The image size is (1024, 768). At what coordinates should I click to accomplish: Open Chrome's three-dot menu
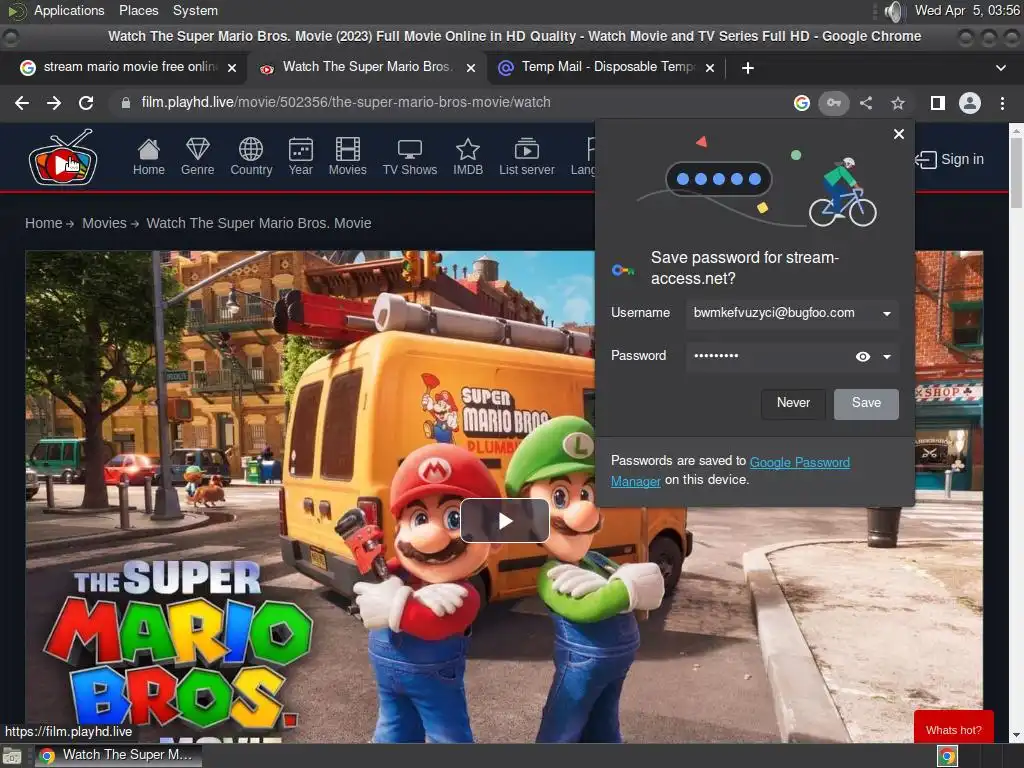point(1002,103)
